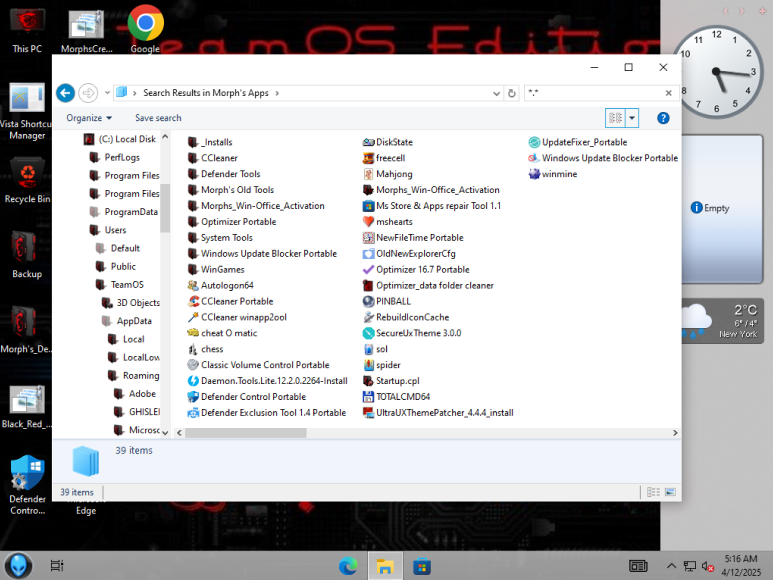Show hidden tray icons chevron
The image size is (773, 580).
point(671,566)
